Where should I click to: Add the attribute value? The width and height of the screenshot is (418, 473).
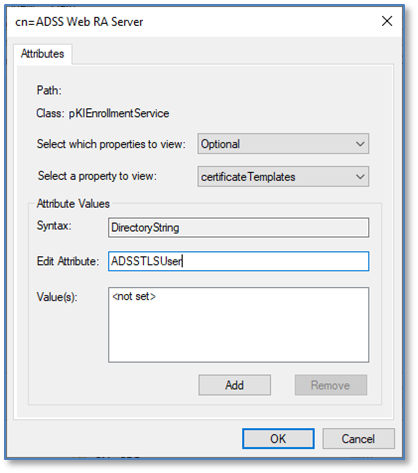[x=234, y=385]
